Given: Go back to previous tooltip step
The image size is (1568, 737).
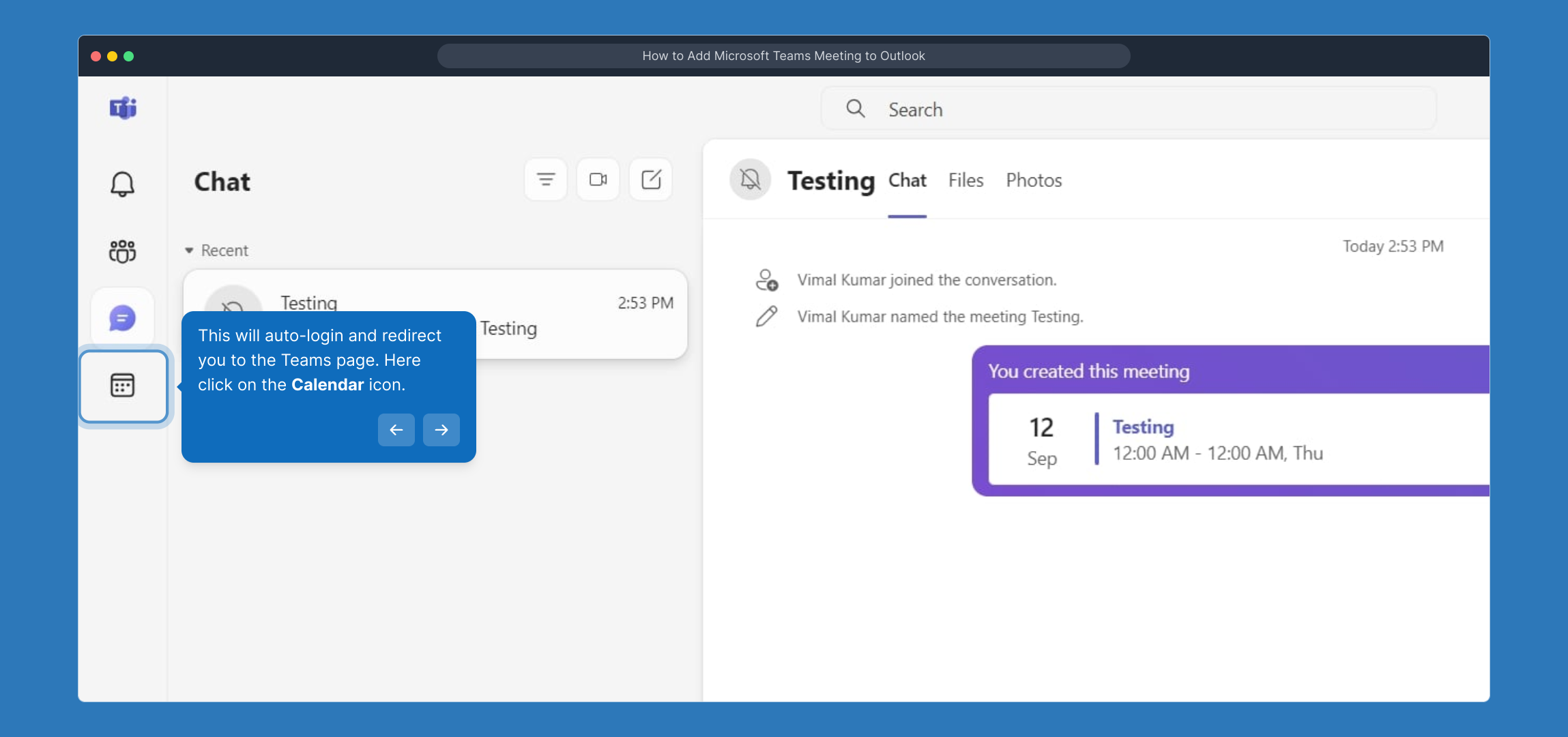Looking at the screenshot, I should pyautogui.click(x=396, y=430).
